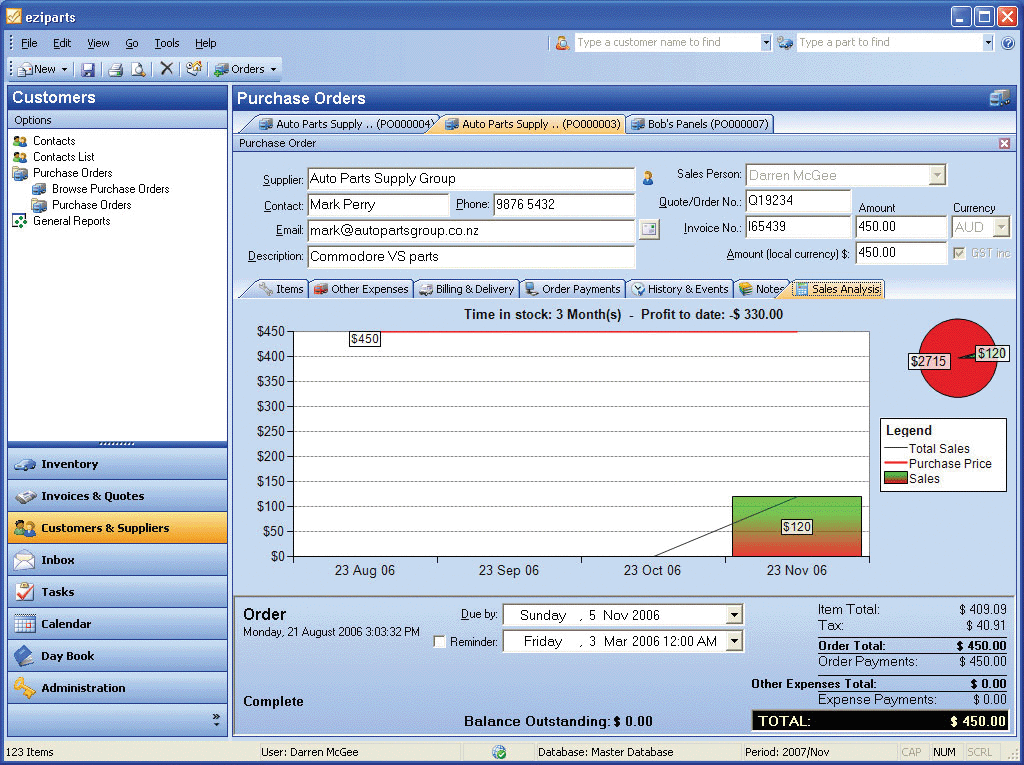Viewport: 1024px width, 765px height.
Task: Click the Save disk icon in toolbar
Action: click(x=88, y=69)
